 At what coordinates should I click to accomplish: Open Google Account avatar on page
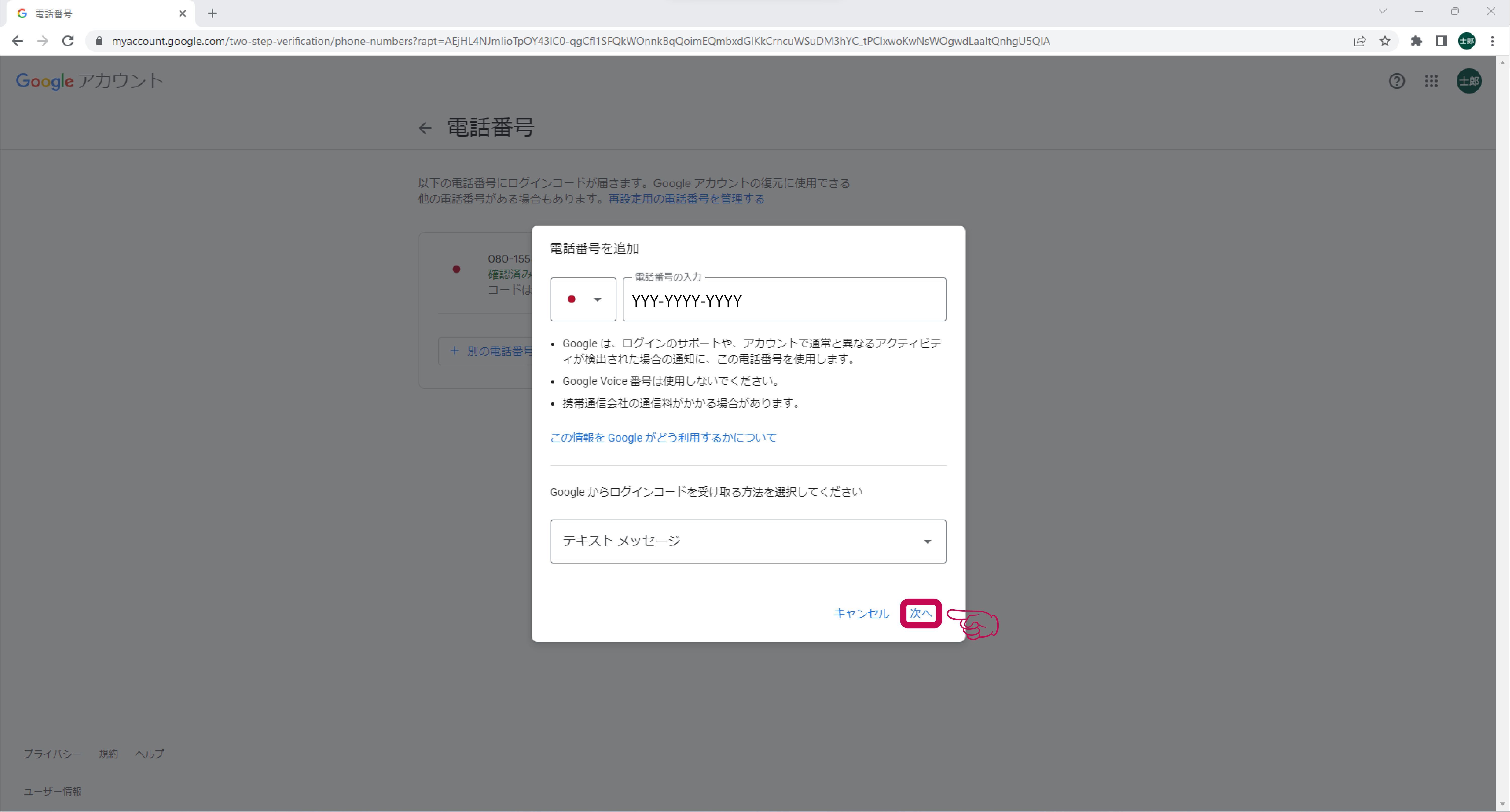click(x=1469, y=81)
